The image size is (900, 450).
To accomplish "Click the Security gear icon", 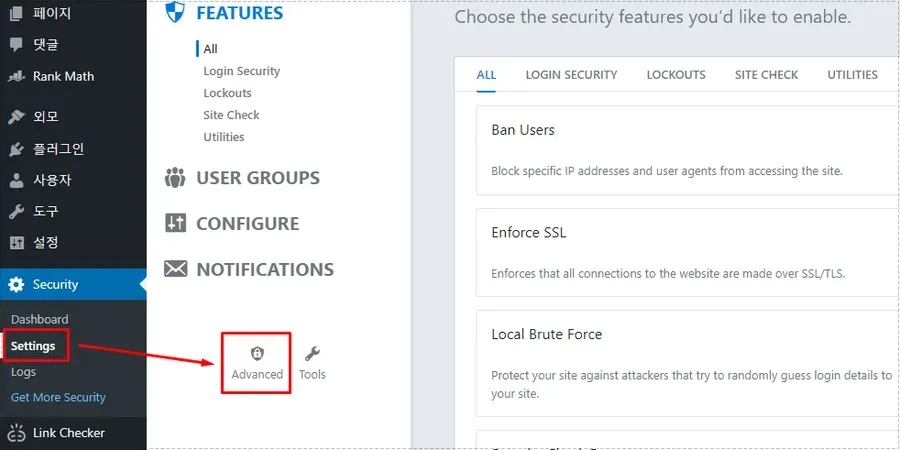I will pyautogui.click(x=17, y=285).
